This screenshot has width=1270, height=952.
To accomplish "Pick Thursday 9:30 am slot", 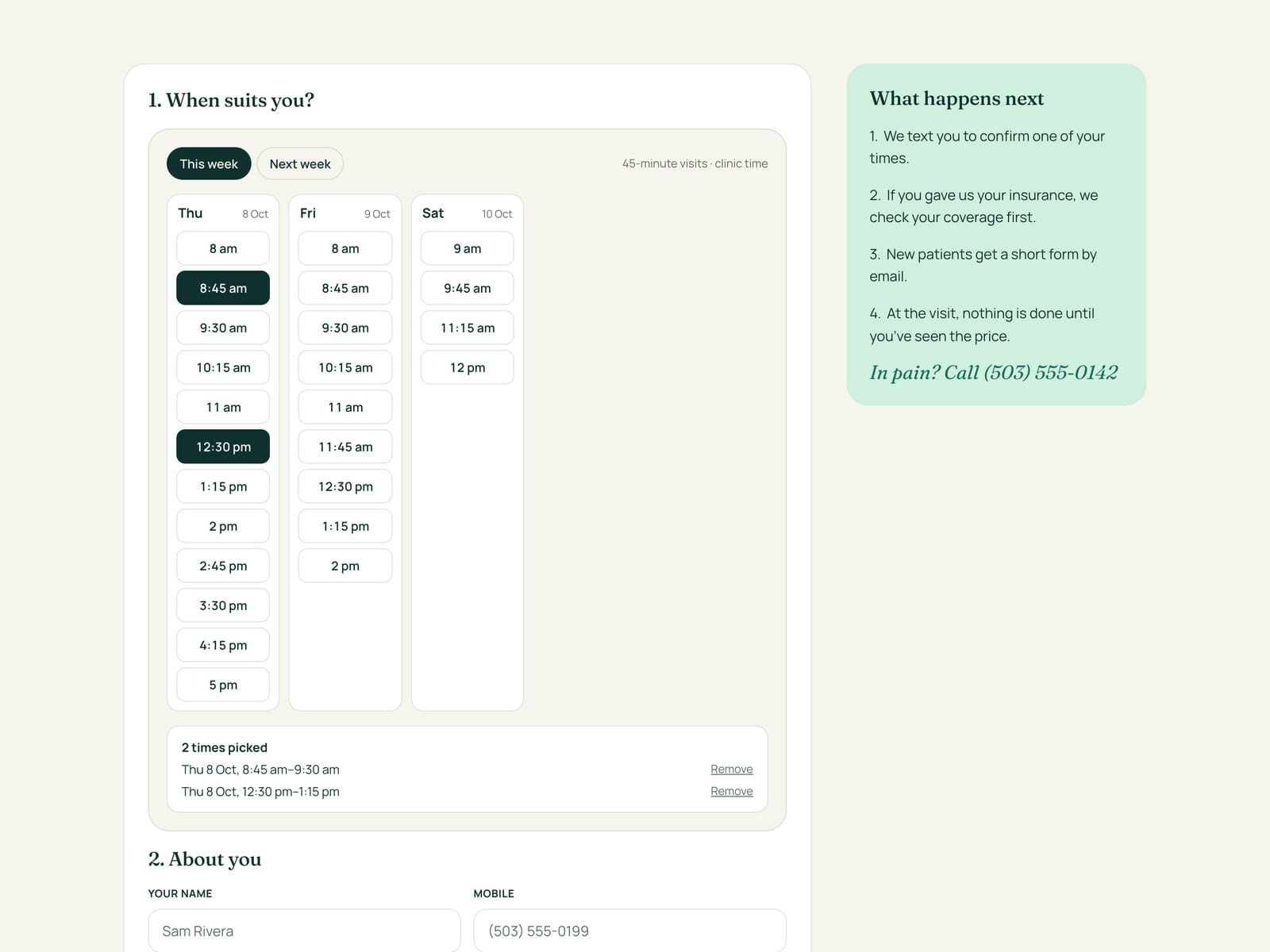I will (223, 328).
